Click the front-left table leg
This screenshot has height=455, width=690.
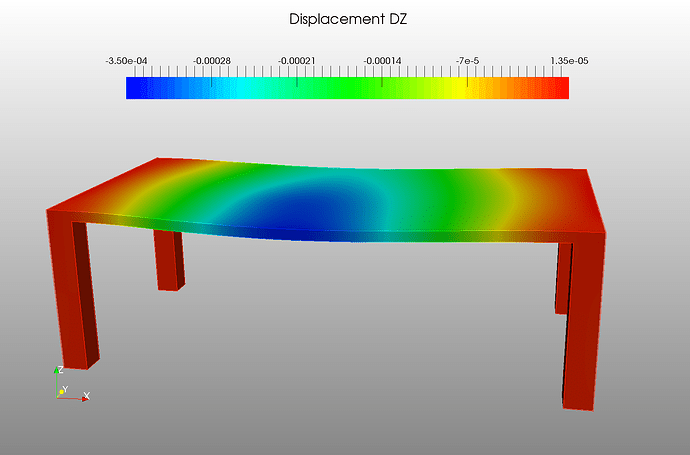click(74, 290)
